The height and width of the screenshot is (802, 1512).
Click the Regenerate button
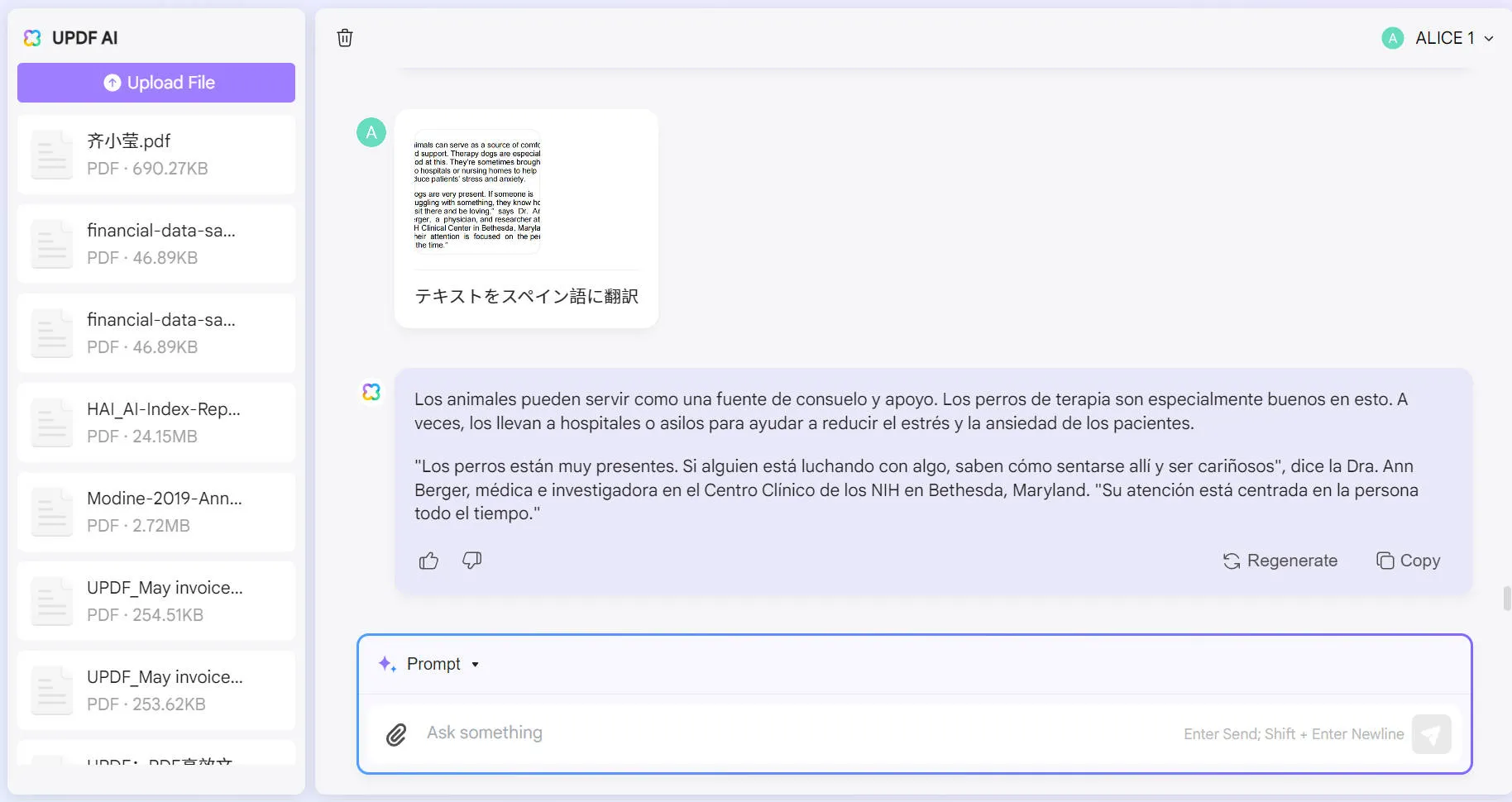point(1280,561)
